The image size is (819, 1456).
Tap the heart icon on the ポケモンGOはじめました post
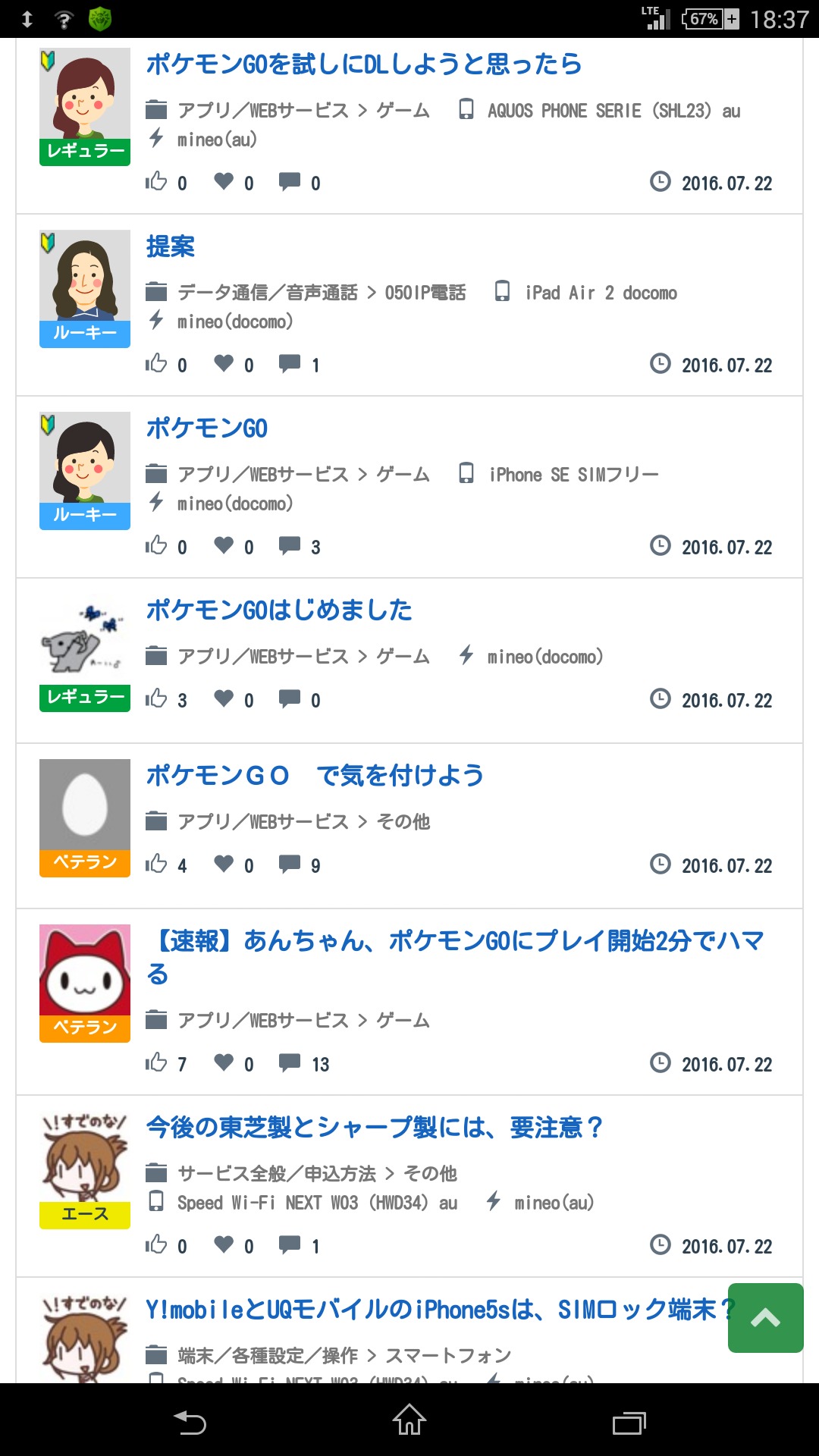pos(224,698)
